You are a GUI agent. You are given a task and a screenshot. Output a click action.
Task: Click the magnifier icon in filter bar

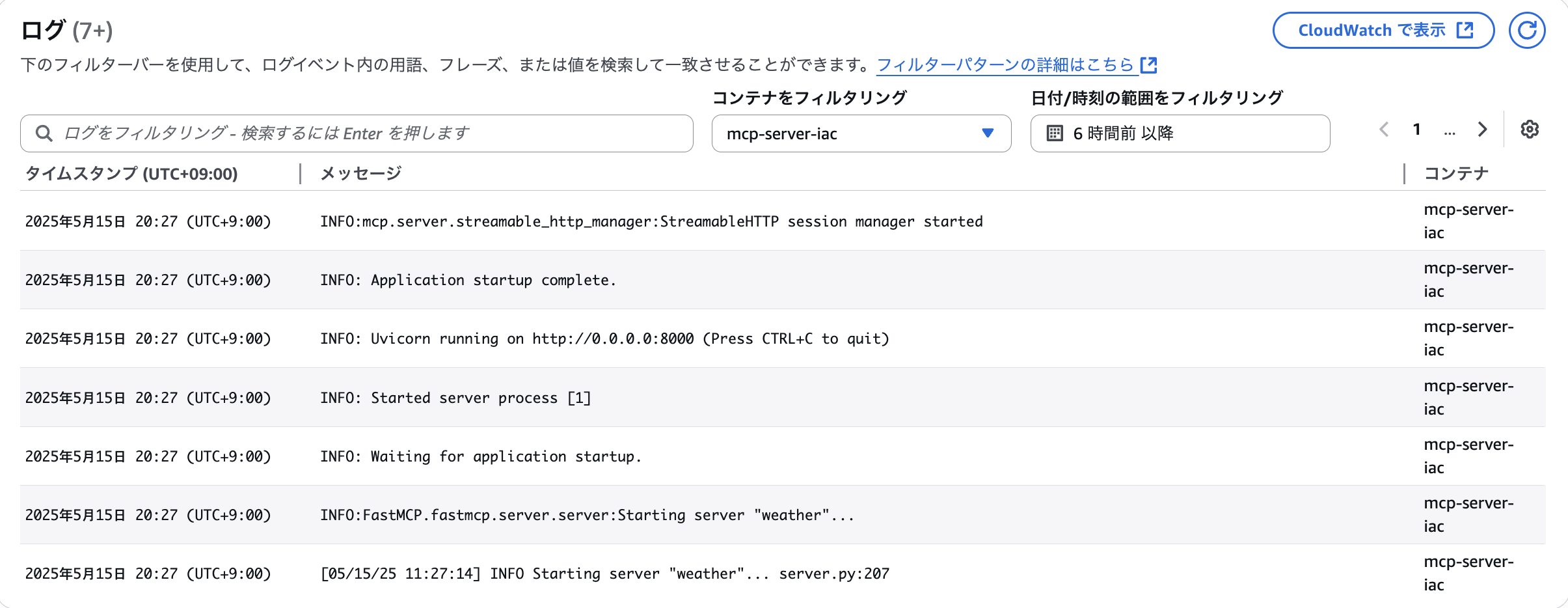(x=44, y=133)
